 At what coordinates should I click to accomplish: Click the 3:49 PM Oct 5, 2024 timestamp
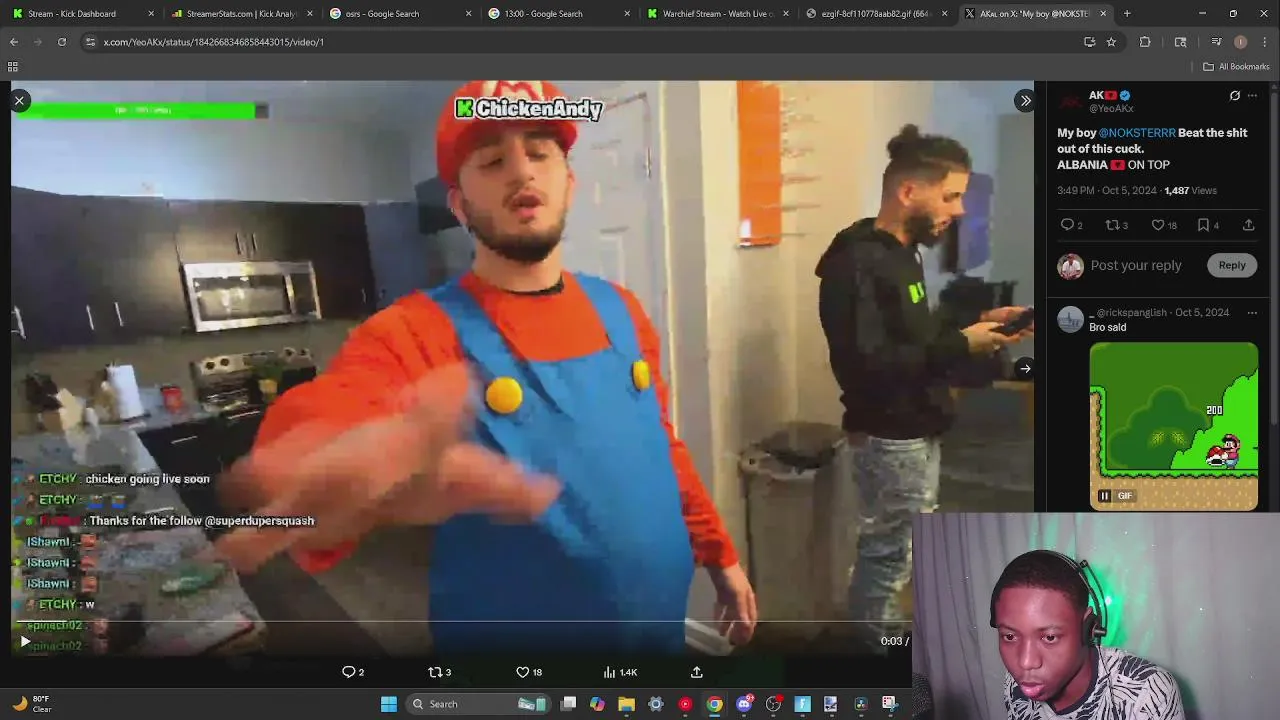(1107, 190)
